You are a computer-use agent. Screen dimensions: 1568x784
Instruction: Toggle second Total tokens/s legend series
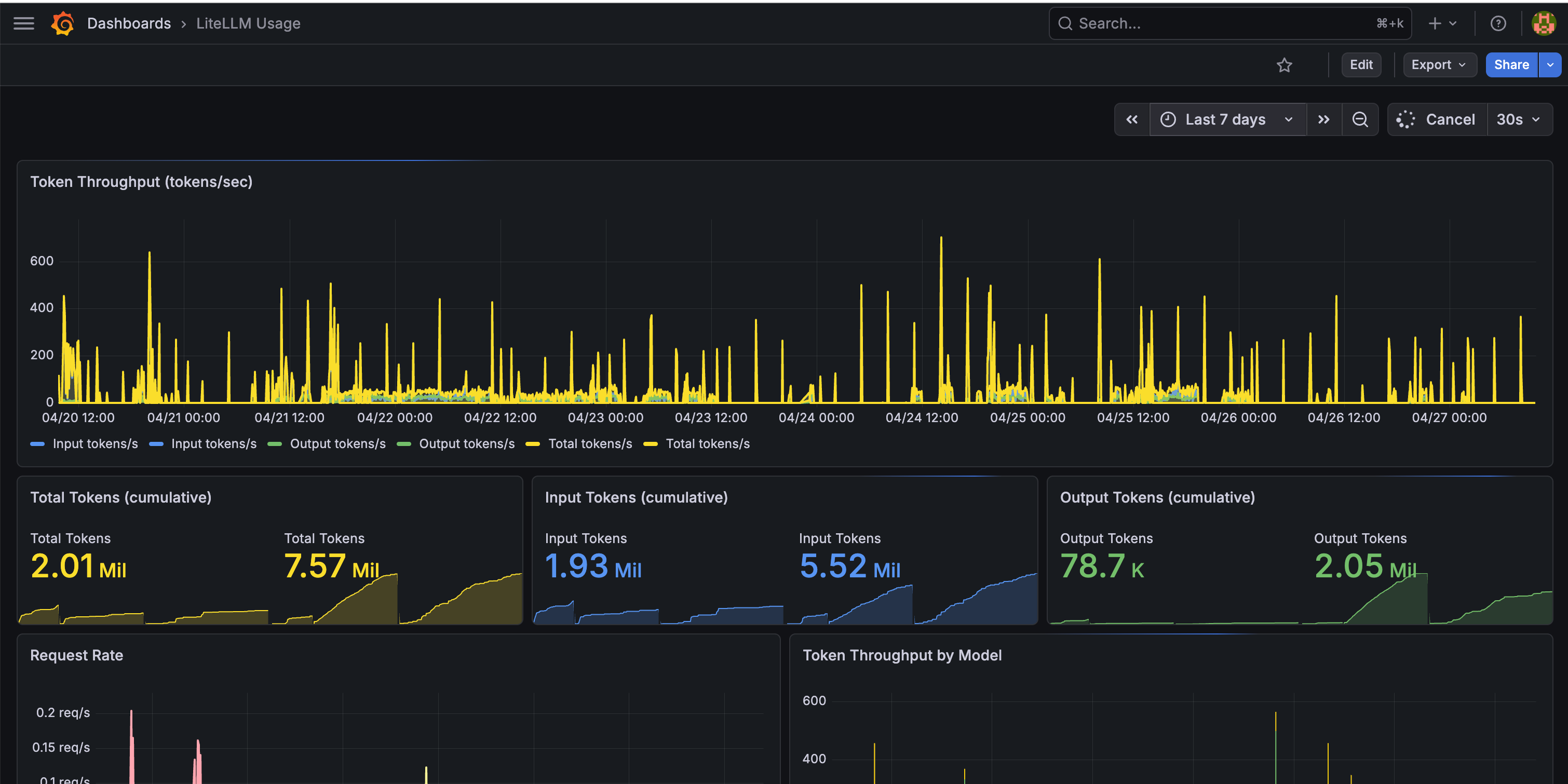point(697,444)
